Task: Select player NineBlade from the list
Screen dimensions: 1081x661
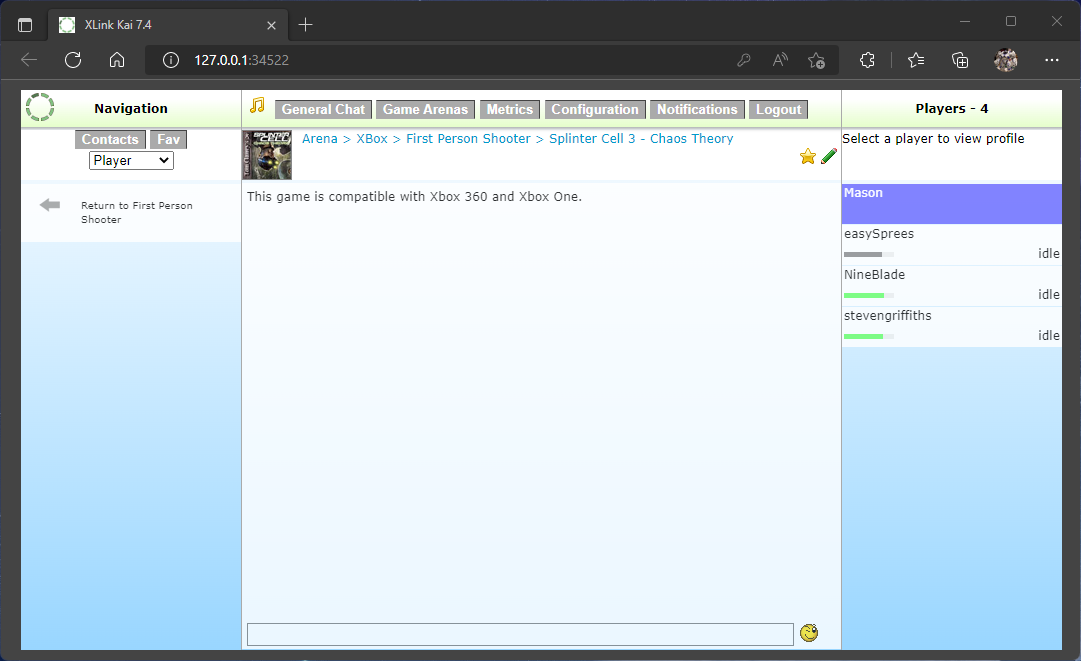Action: tap(874, 275)
